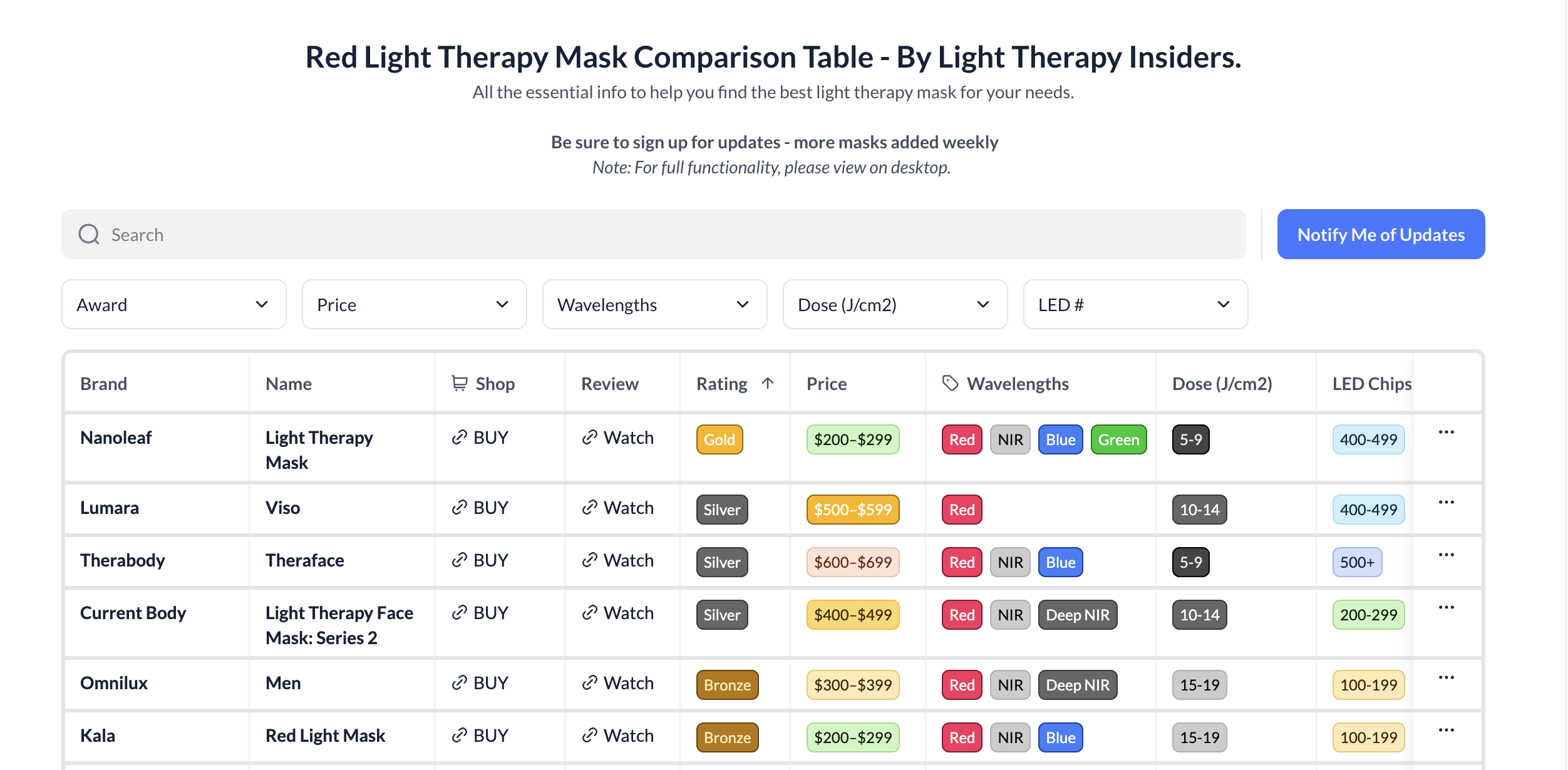Open the three-dots menu for Lumara row
This screenshot has width=1568, height=770.
pos(1446,503)
